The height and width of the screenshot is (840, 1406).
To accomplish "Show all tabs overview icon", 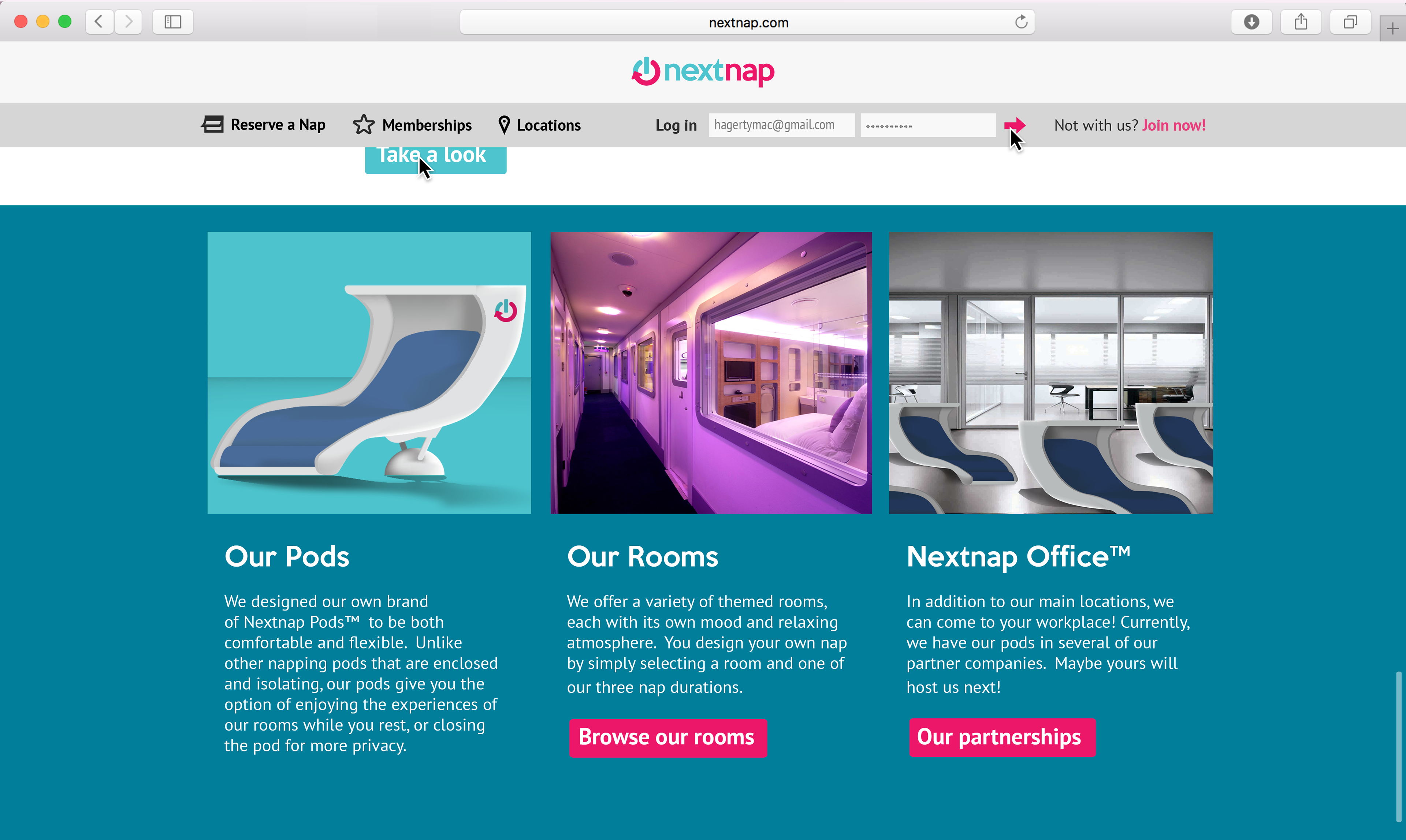I will click(1350, 22).
